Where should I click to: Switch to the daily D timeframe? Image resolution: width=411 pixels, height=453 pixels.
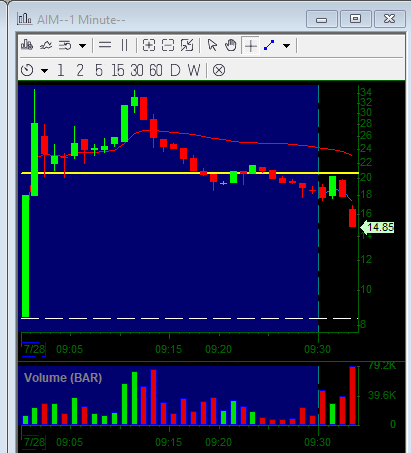[x=175, y=70]
